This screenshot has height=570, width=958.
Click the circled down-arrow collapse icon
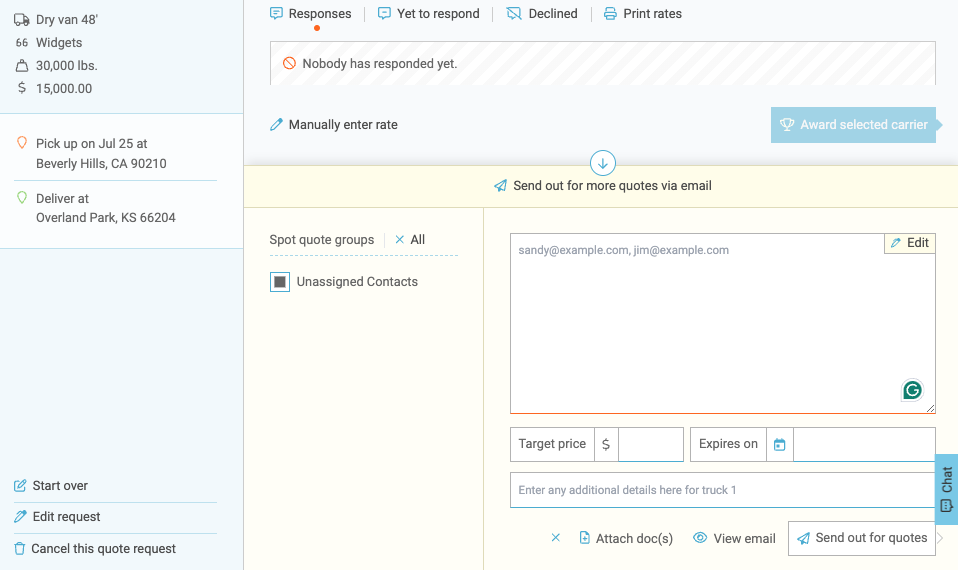click(x=603, y=163)
